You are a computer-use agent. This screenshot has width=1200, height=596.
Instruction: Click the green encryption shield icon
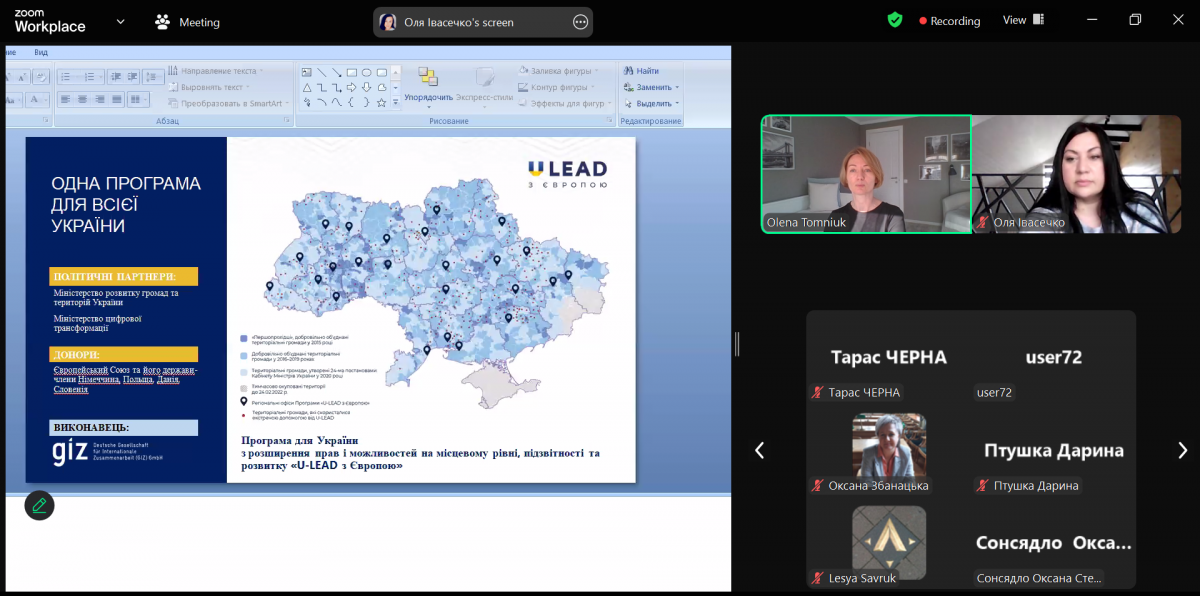[x=895, y=20]
